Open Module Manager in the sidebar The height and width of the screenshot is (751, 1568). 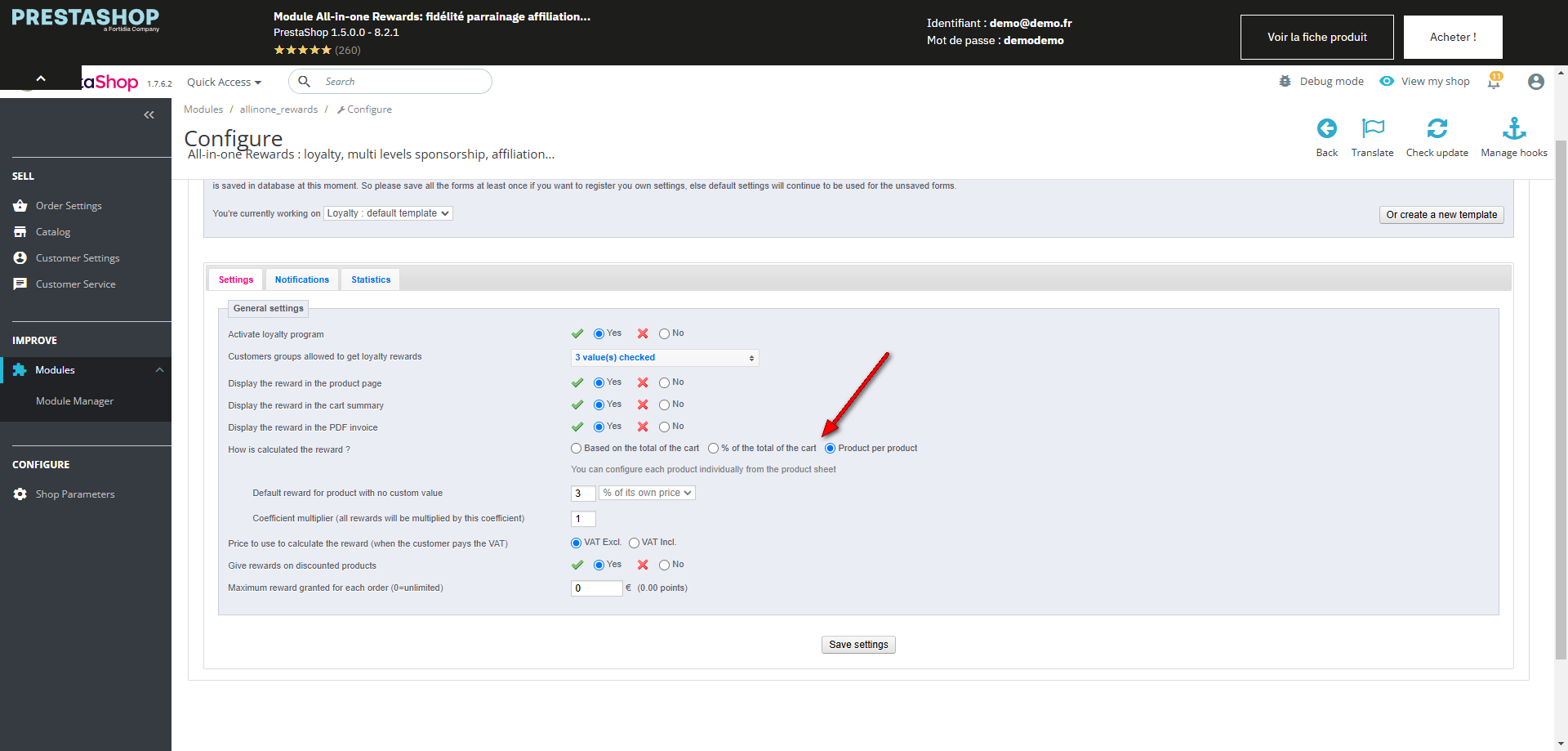click(x=74, y=401)
